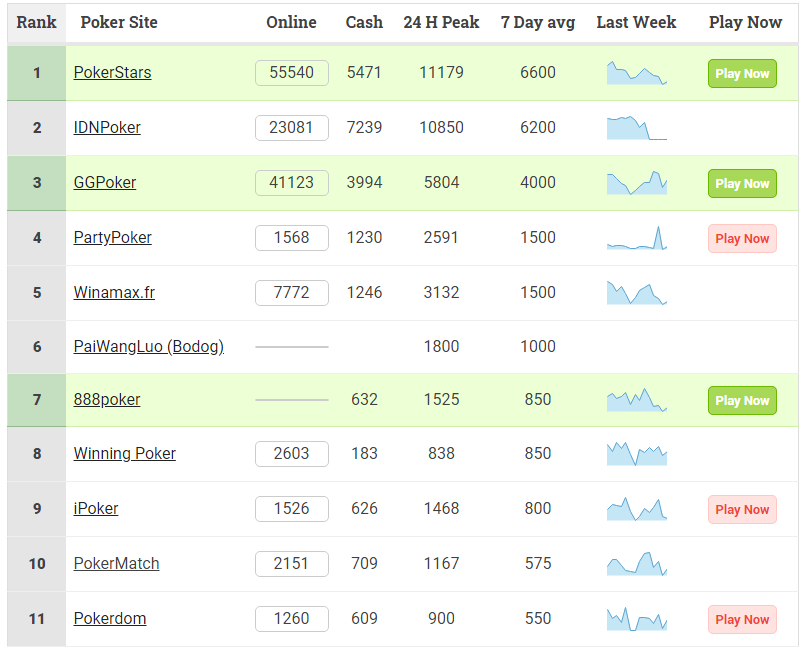
Task: Click the PartyPoker last week spike chart
Action: point(637,237)
